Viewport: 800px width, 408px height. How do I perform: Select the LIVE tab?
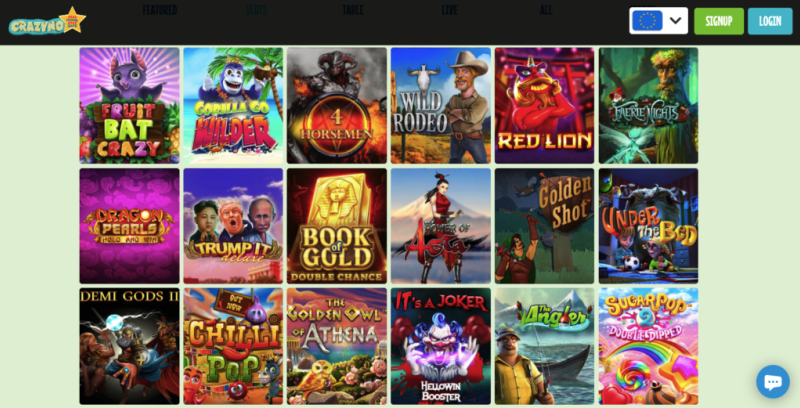(x=449, y=10)
